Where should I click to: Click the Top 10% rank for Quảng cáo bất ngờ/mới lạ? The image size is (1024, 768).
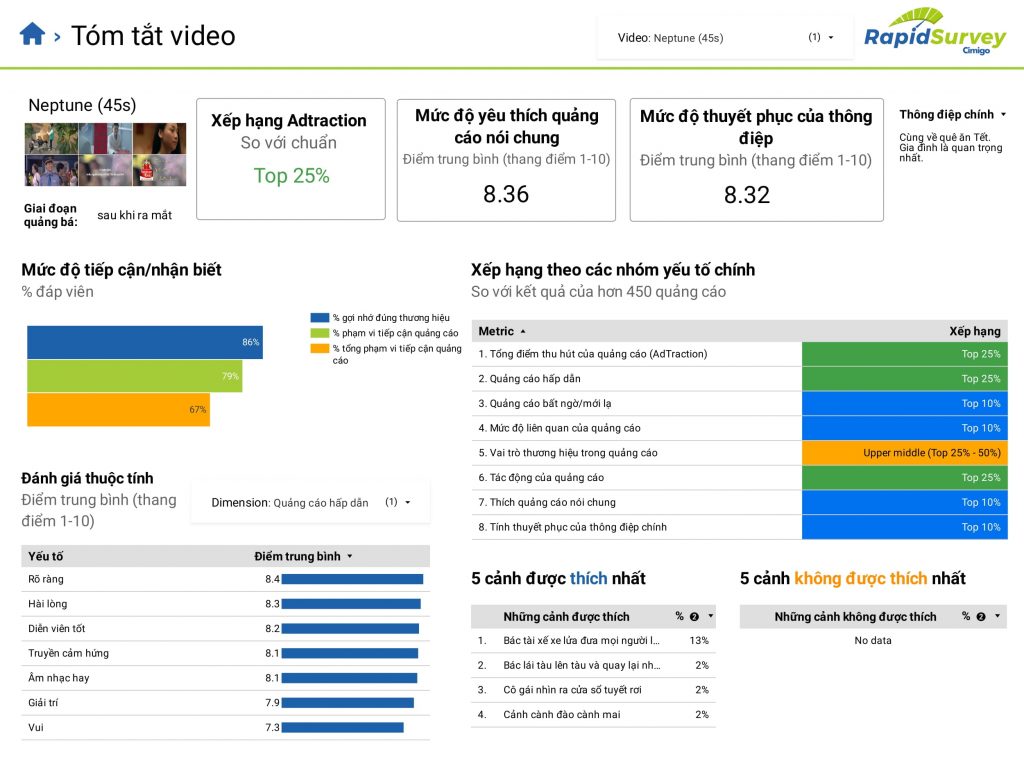(904, 404)
